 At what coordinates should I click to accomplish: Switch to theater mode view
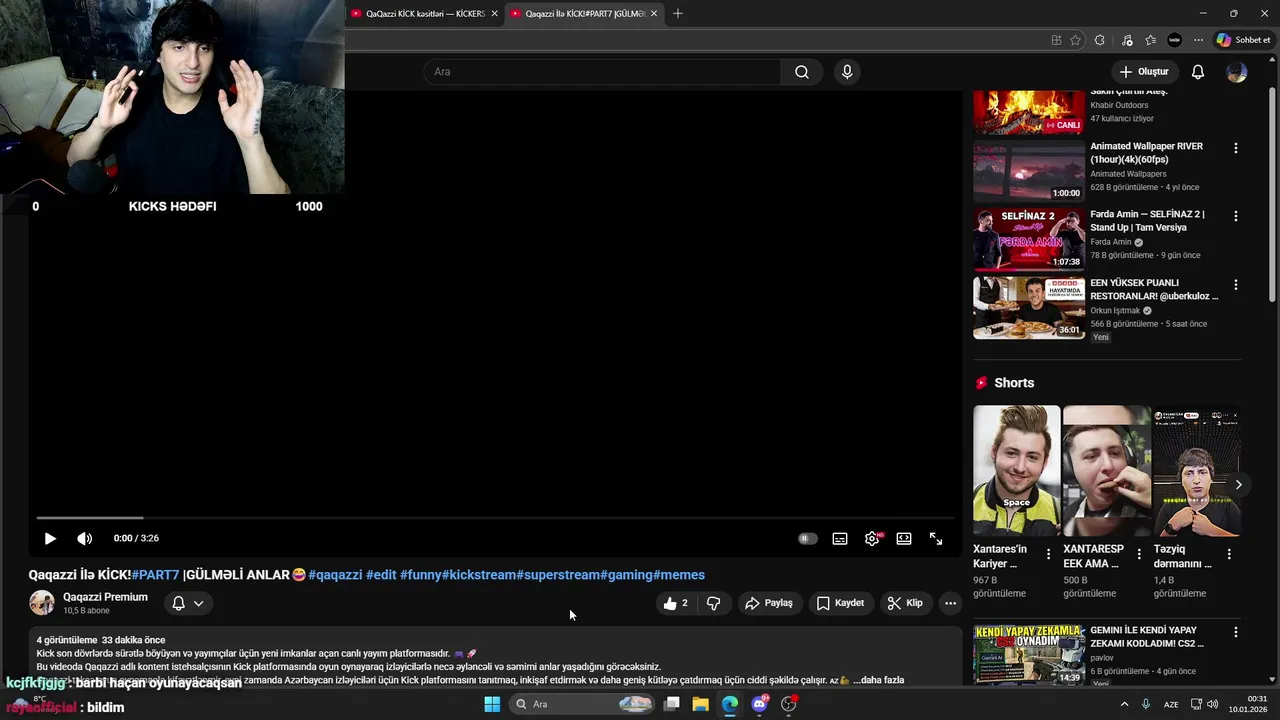pos(904,538)
